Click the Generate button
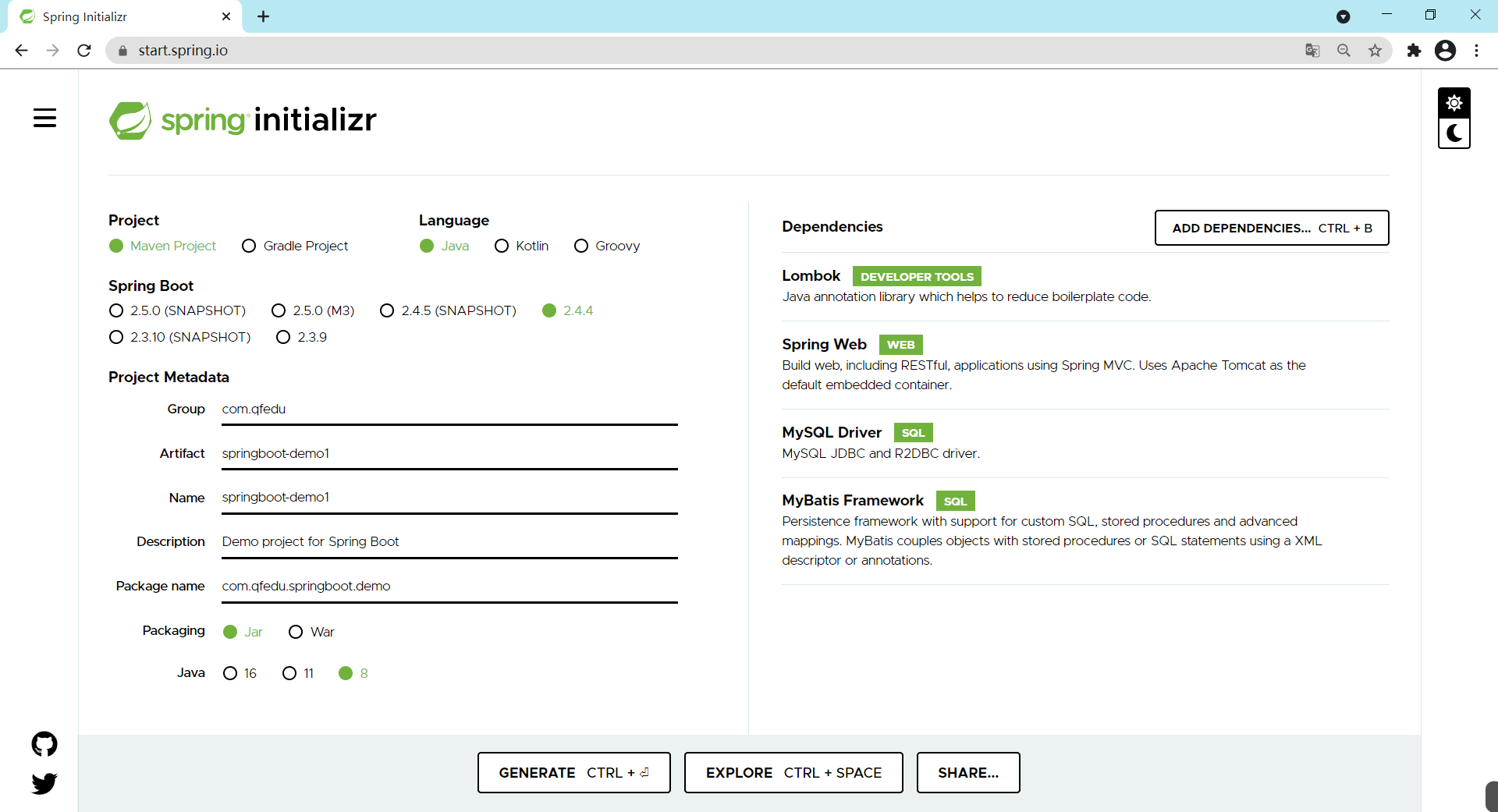1498x812 pixels. click(573, 772)
